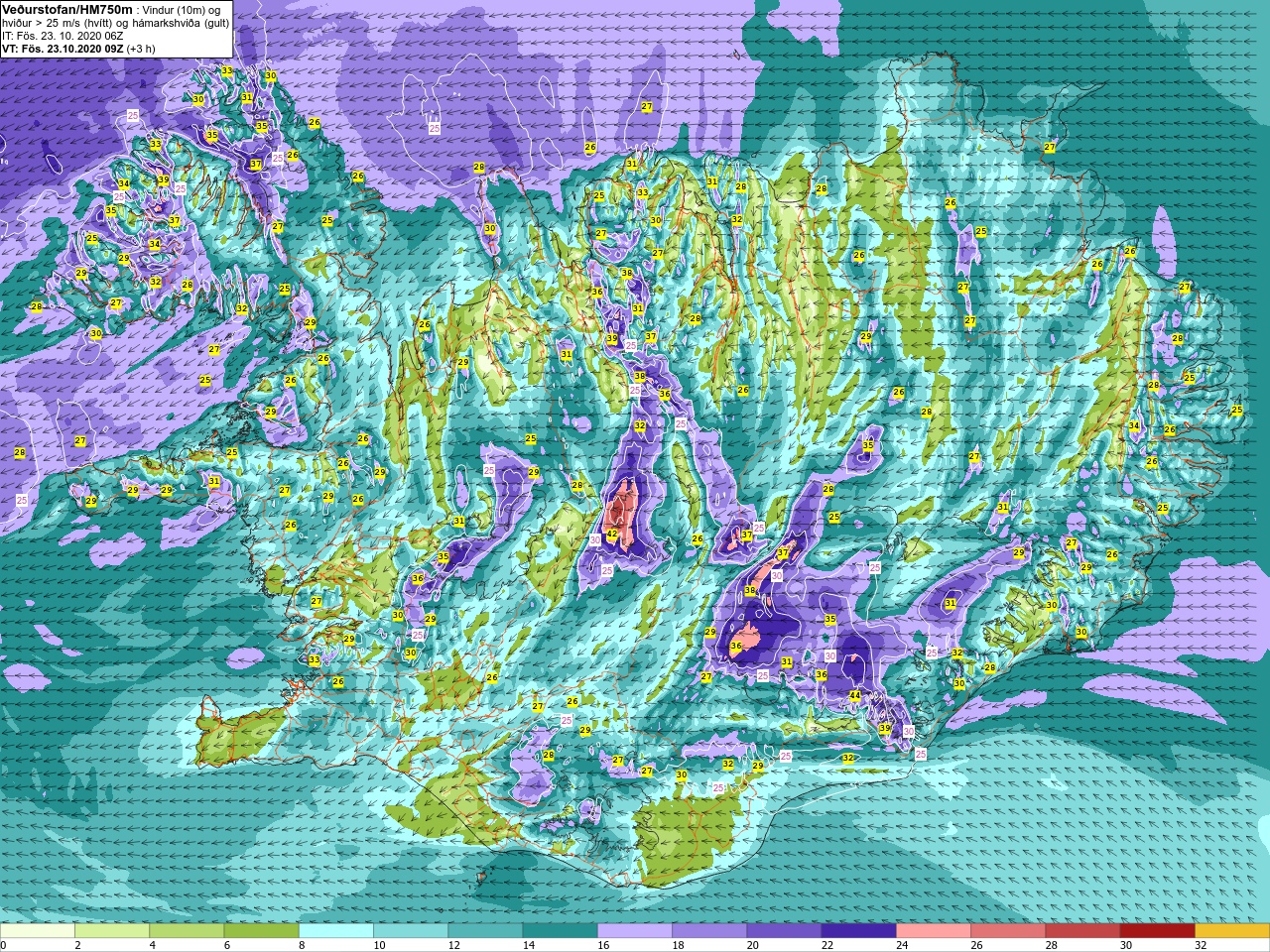Click the color scale label 24
This screenshot has width=1270, height=952.
pyautogui.click(x=902, y=945)
